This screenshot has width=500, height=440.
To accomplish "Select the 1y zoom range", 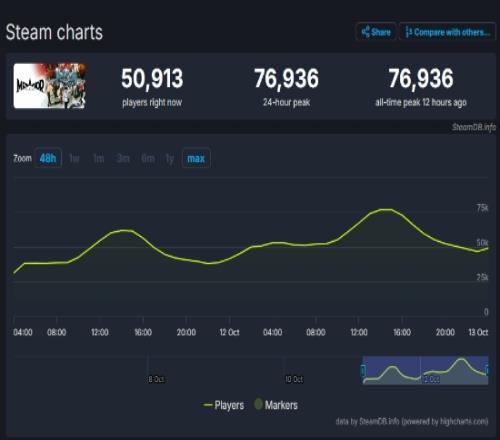I will (x=170, y=159).
